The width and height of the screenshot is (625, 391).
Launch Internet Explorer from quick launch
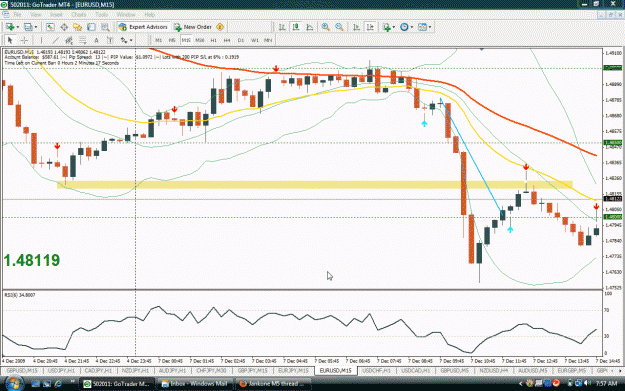pyautogui.click(x=58, y=384)
